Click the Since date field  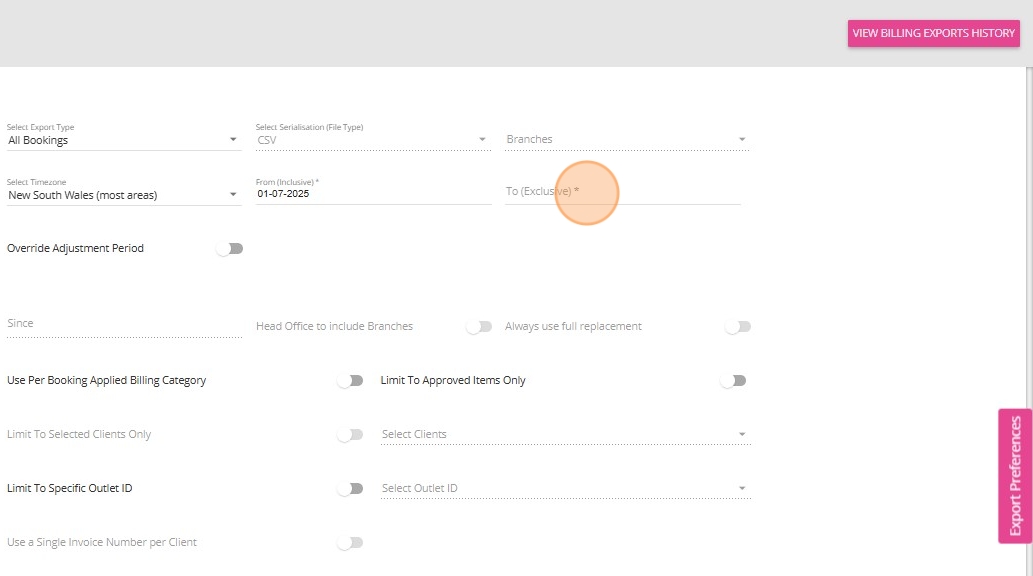(x=125, y=324)
